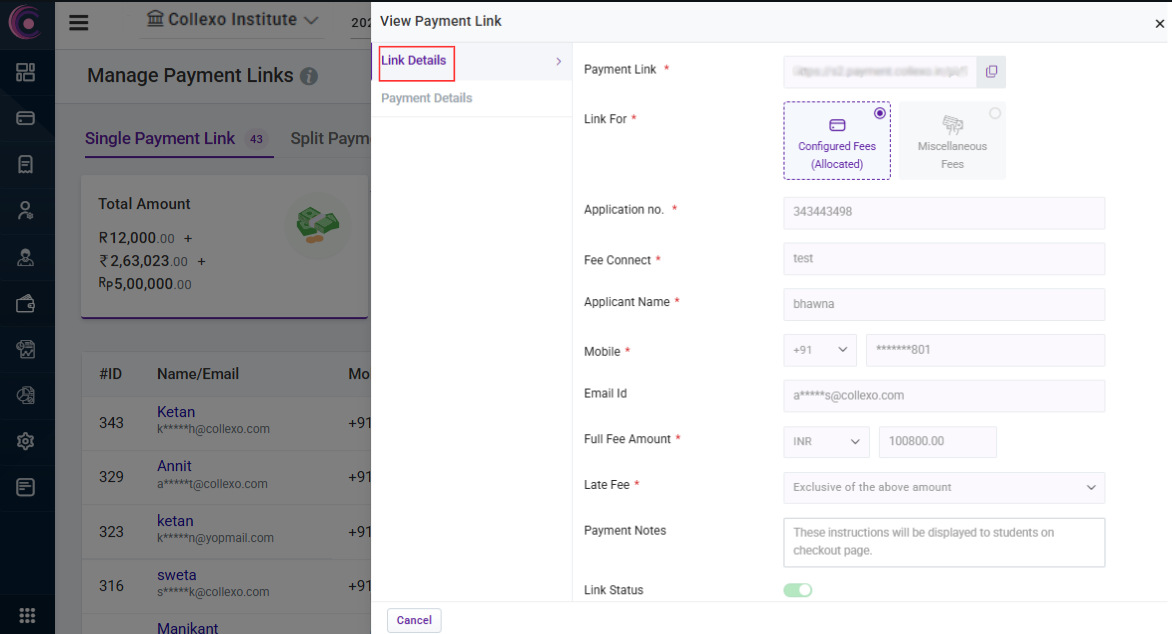Close the View Payment Link panel
1172x634 pixels.
tap(1160, 24)
